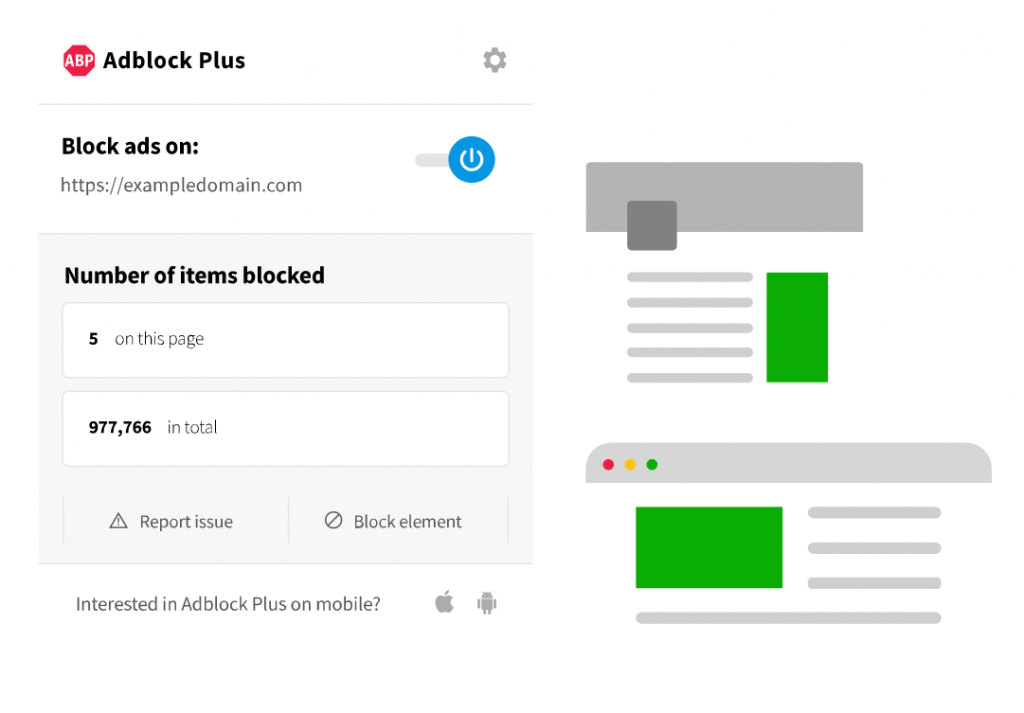Click the red dot in the browser window mockup

click(x=608, y=464)
